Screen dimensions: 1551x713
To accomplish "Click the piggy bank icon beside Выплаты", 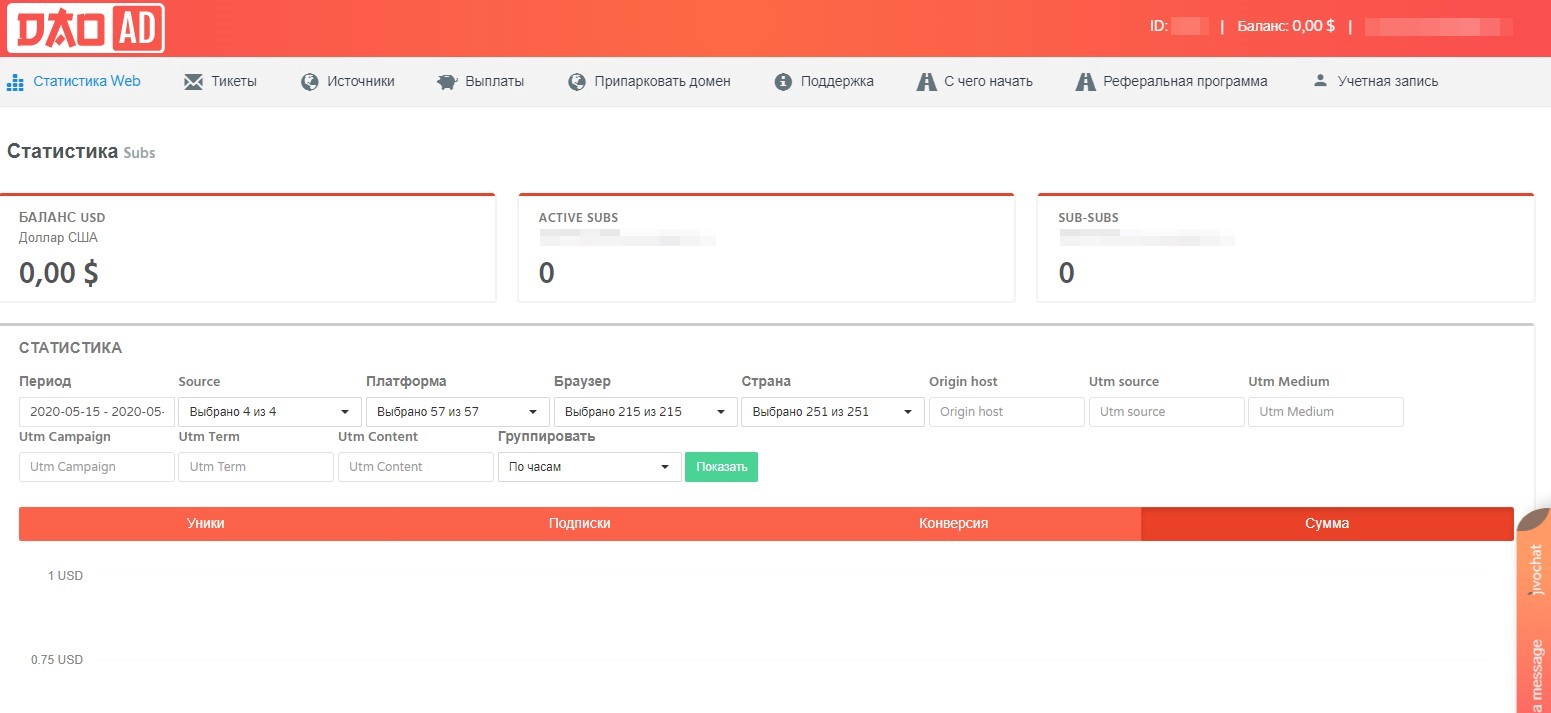I will pos(447,82).
